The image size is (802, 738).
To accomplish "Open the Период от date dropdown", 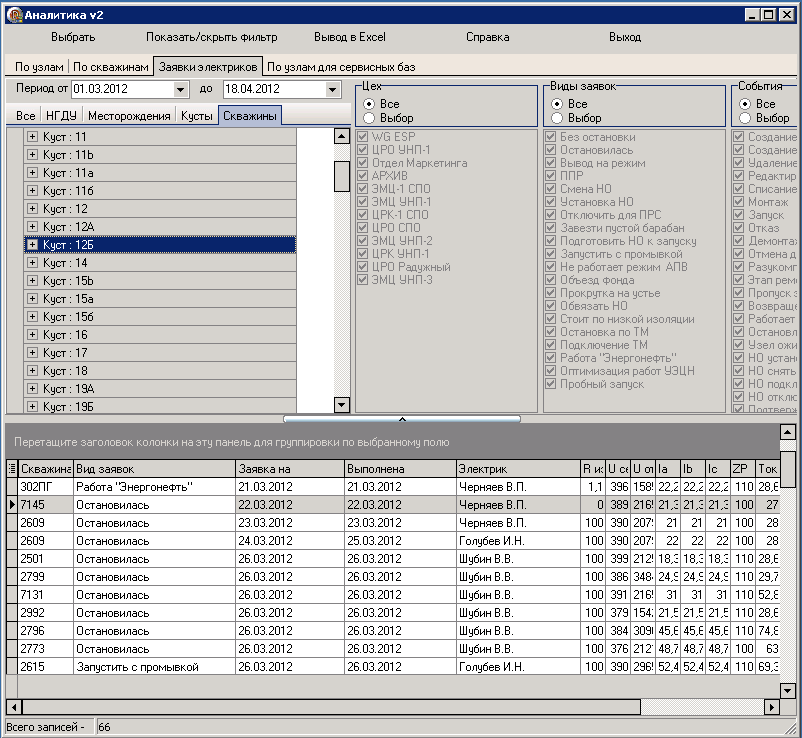I will [x=180, y=90].
